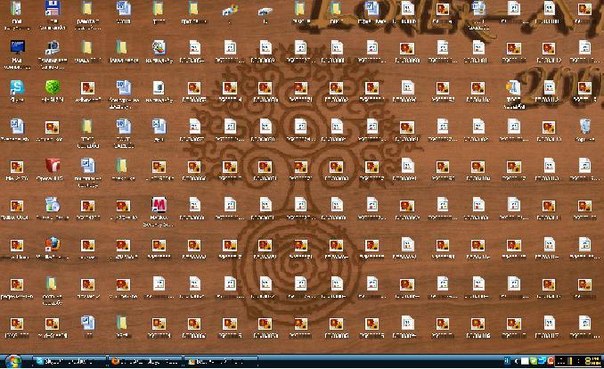Select the folder right of the floppy disk

point(87,8)
